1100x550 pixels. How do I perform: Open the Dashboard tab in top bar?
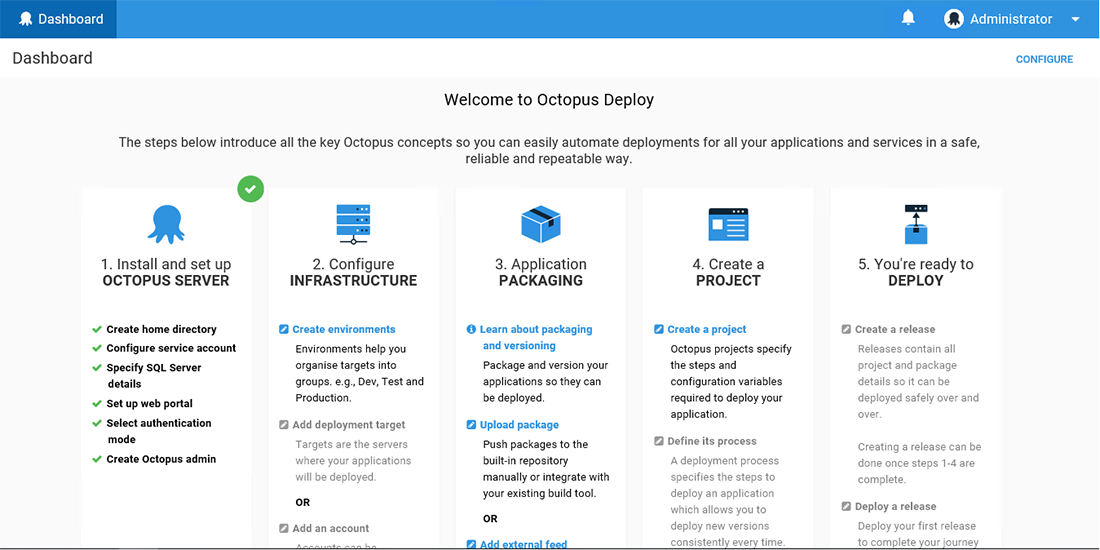59,19
